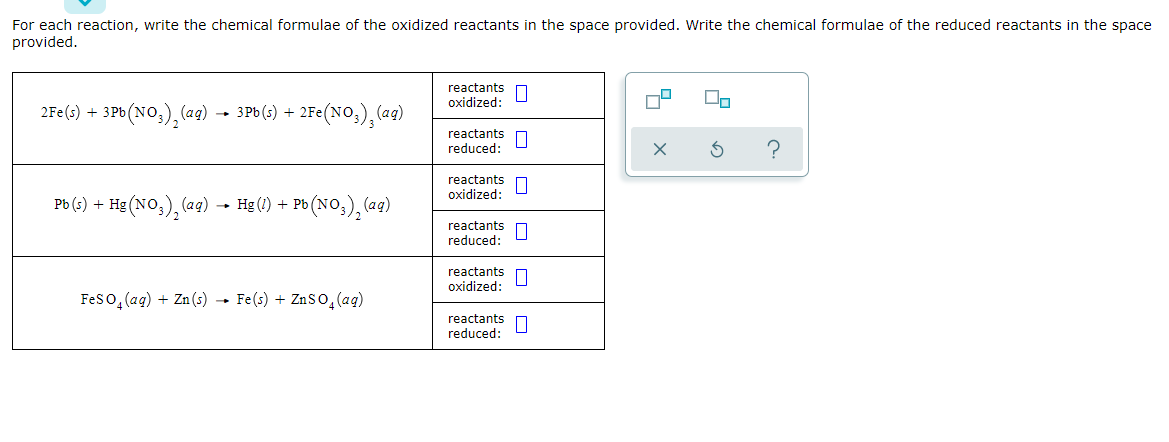Click reduced reactants box for FeSO4 and Zn reaction
The width and height of the screenshot is (1169, 442).
click(x=522, y=325)
